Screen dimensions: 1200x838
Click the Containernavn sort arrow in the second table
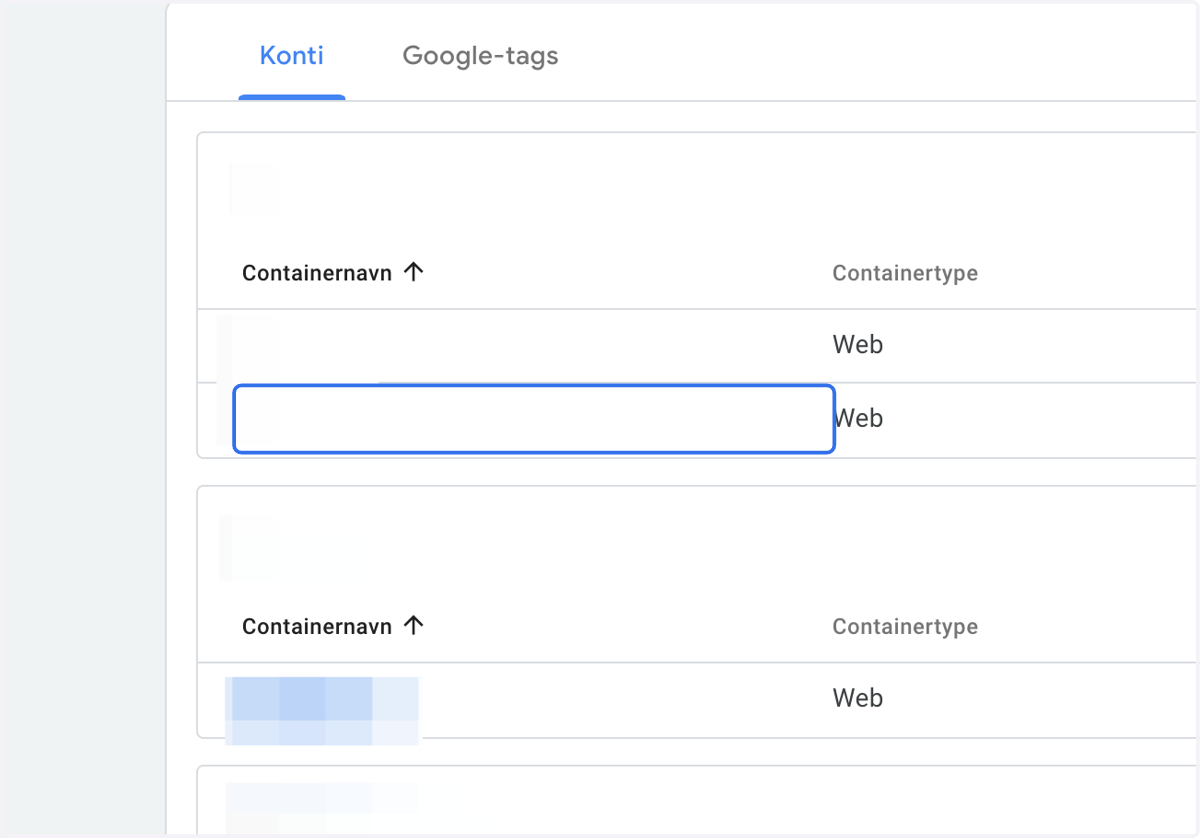point(414,626)
